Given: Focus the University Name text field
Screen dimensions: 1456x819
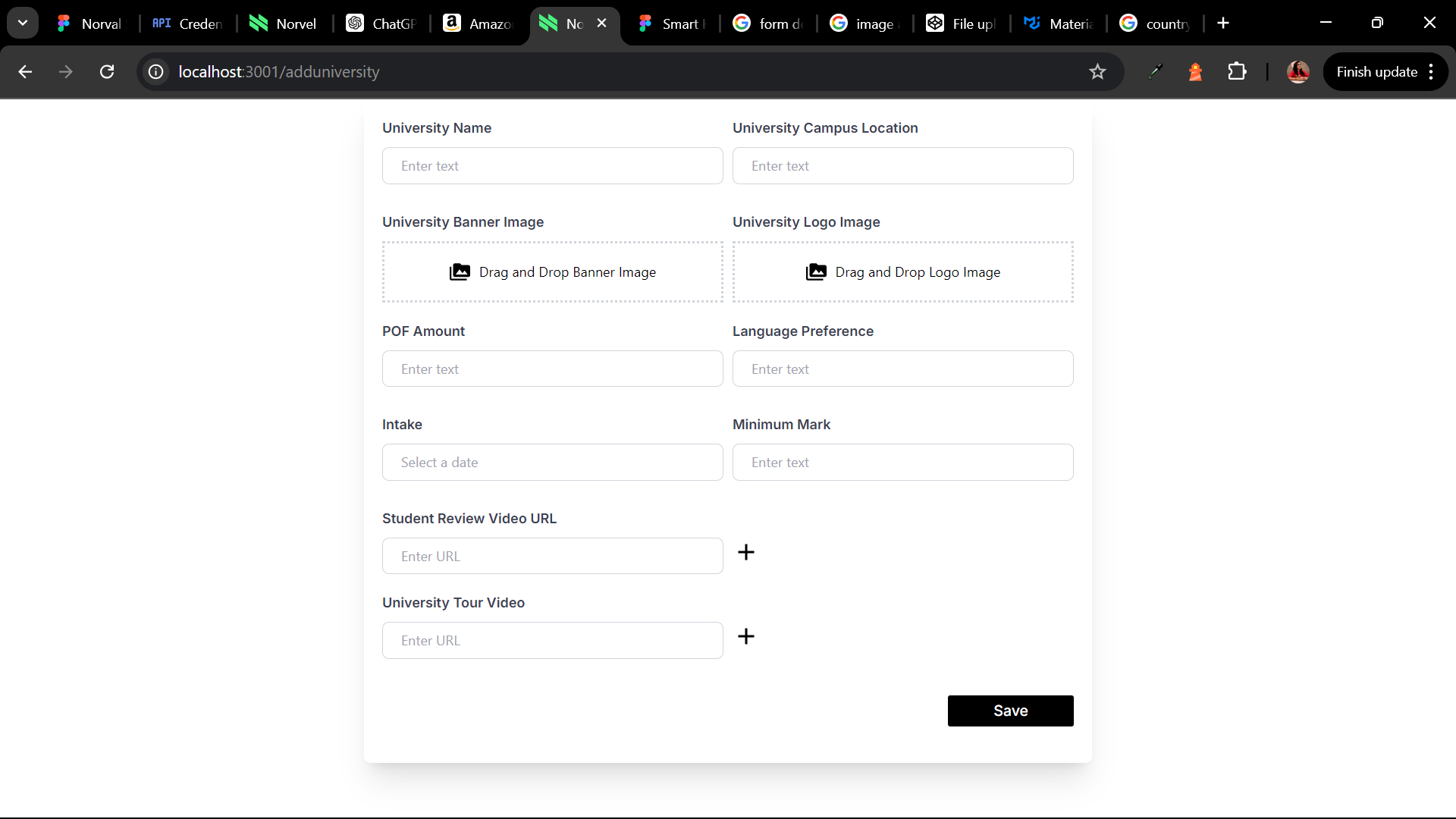Looking at the screenshot, I should click(552, 166).
